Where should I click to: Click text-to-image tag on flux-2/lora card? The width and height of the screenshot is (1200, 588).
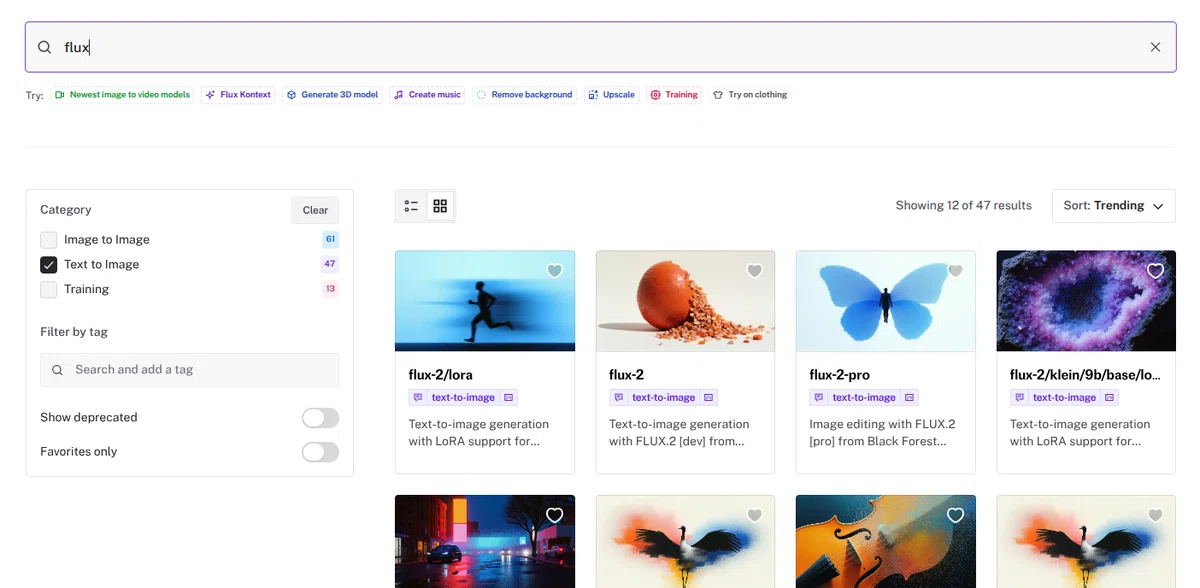pyautogui.click(x=463, y=398)
